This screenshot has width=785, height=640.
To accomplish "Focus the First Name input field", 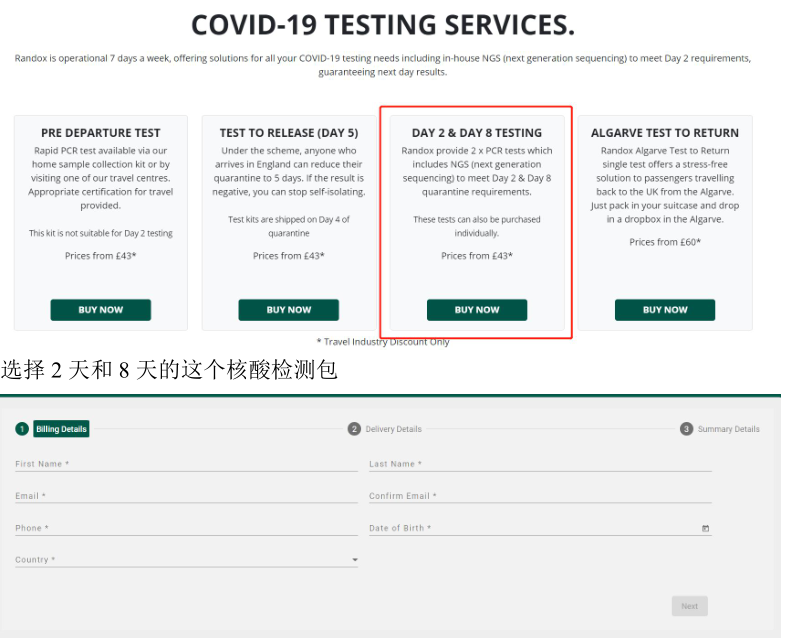I will pos(186,464).
